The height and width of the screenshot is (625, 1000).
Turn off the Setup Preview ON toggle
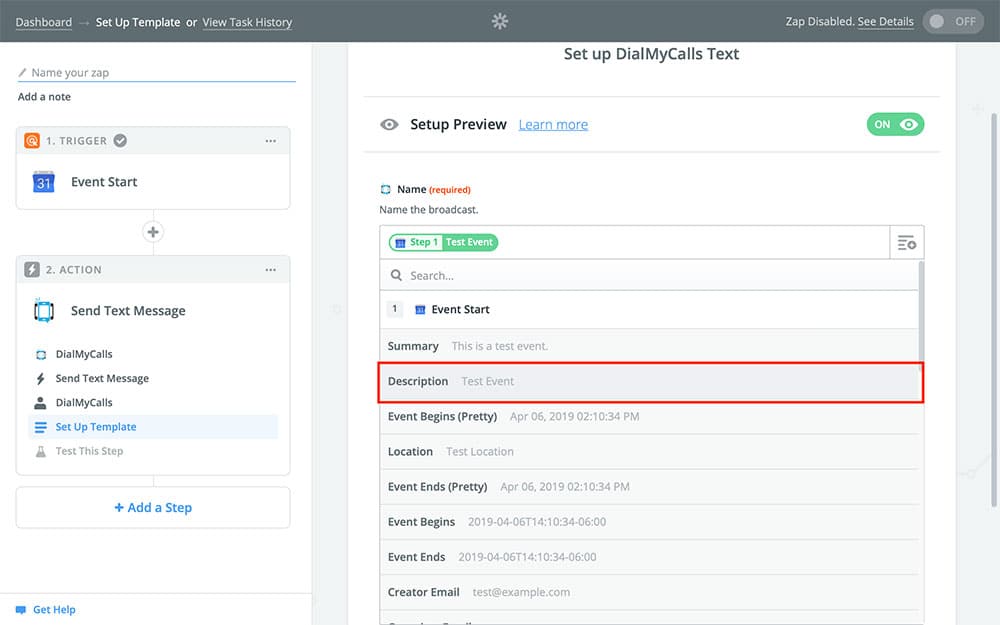[895, 125]
